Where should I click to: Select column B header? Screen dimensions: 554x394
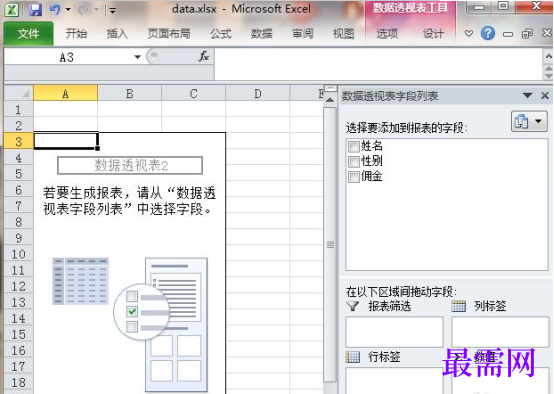(130, 93)
